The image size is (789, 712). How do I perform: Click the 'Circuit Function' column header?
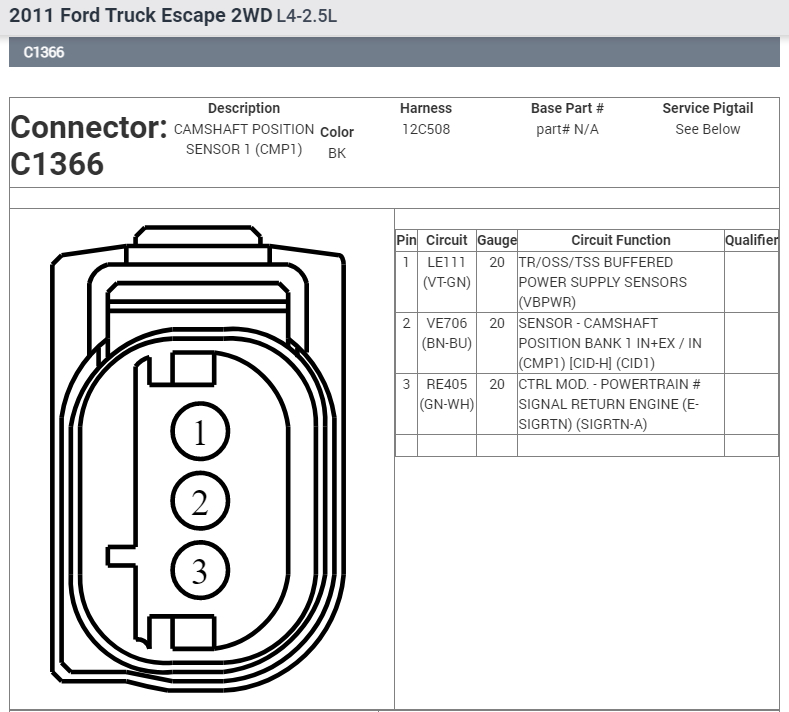pos(620,241)
